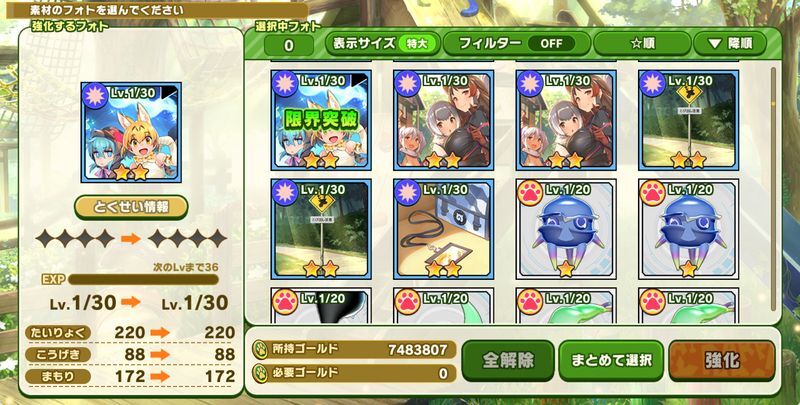Choose the second blue Cerulean material card
The width and height of the screenshot is (800, 405).
point(688,229)
